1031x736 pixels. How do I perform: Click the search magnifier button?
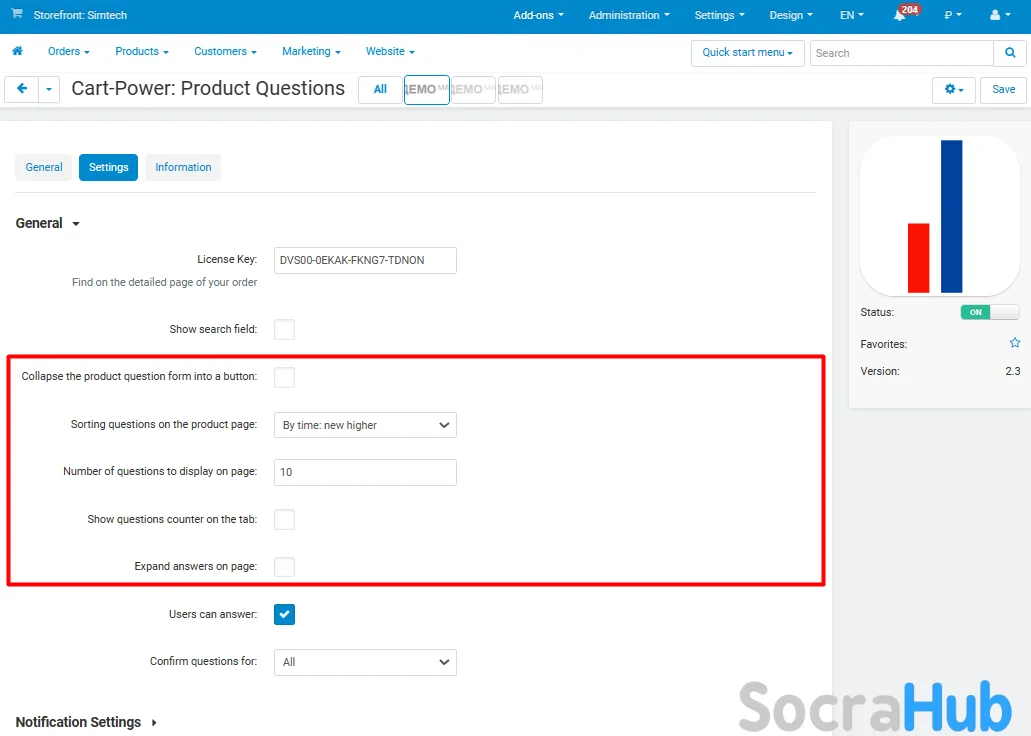[1010, 53]
